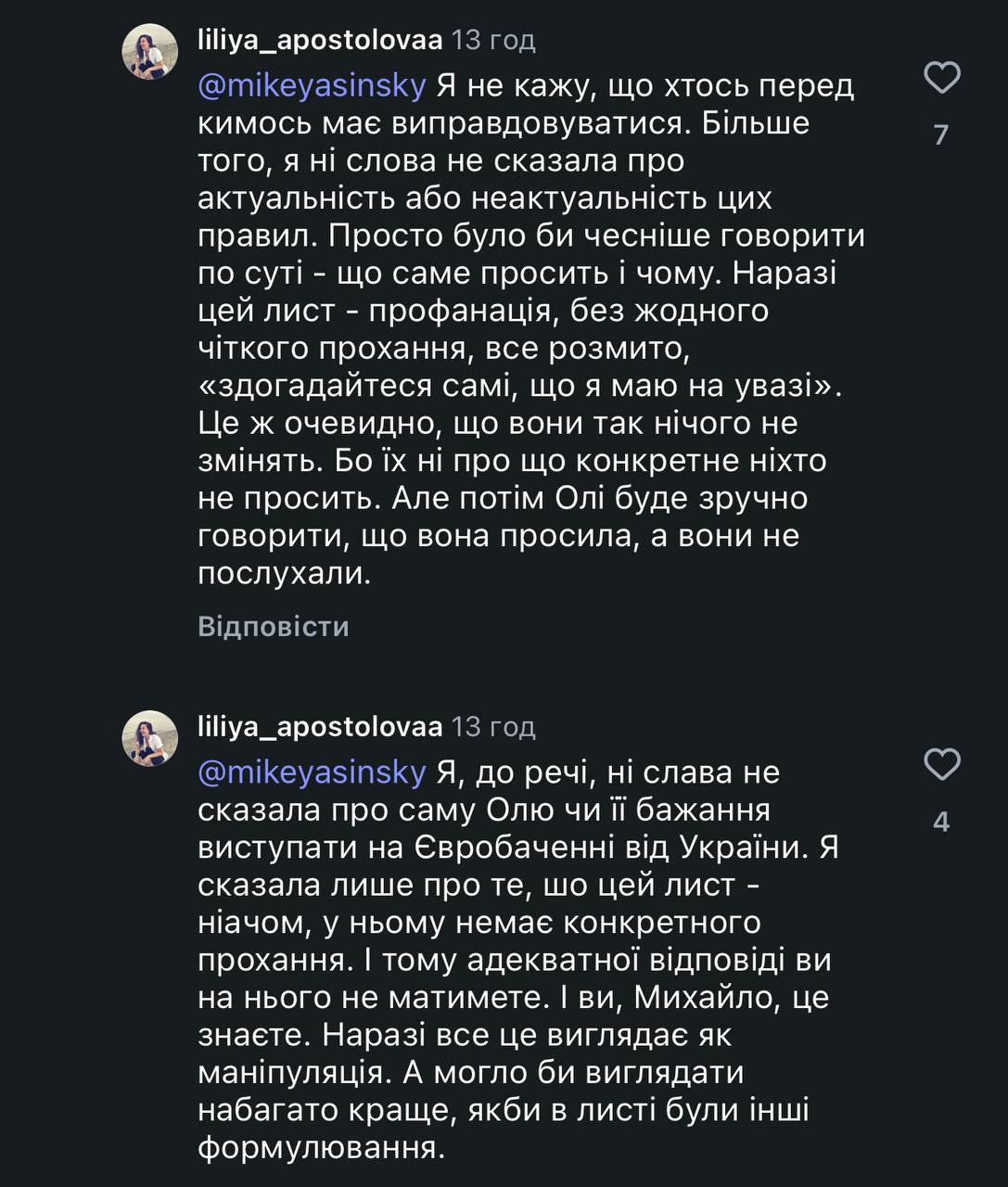Click the bottom comment's "13 год" timestamp
The height and width of the screenshot is (1187, 1008).
[x=493, y=726]
